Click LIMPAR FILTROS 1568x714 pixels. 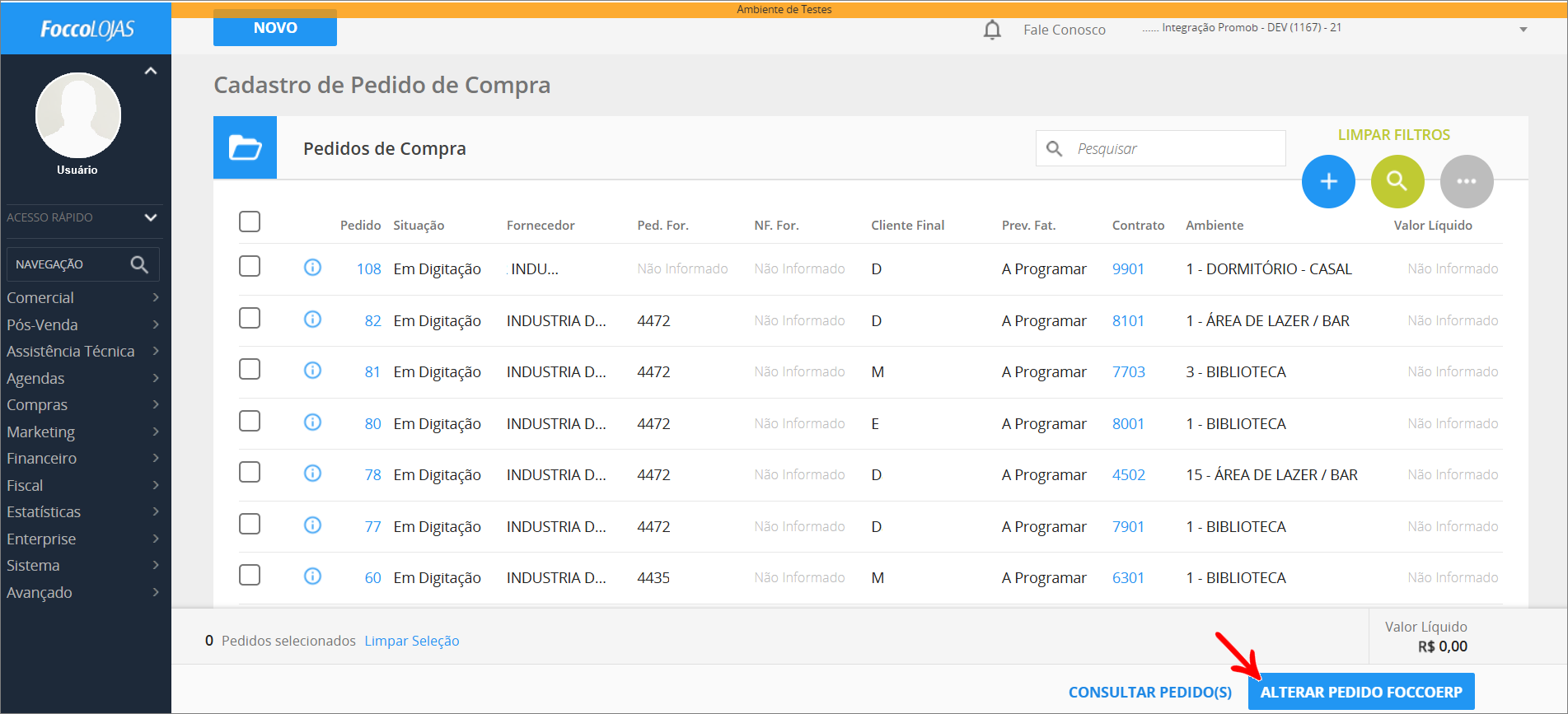(1394, 134)
